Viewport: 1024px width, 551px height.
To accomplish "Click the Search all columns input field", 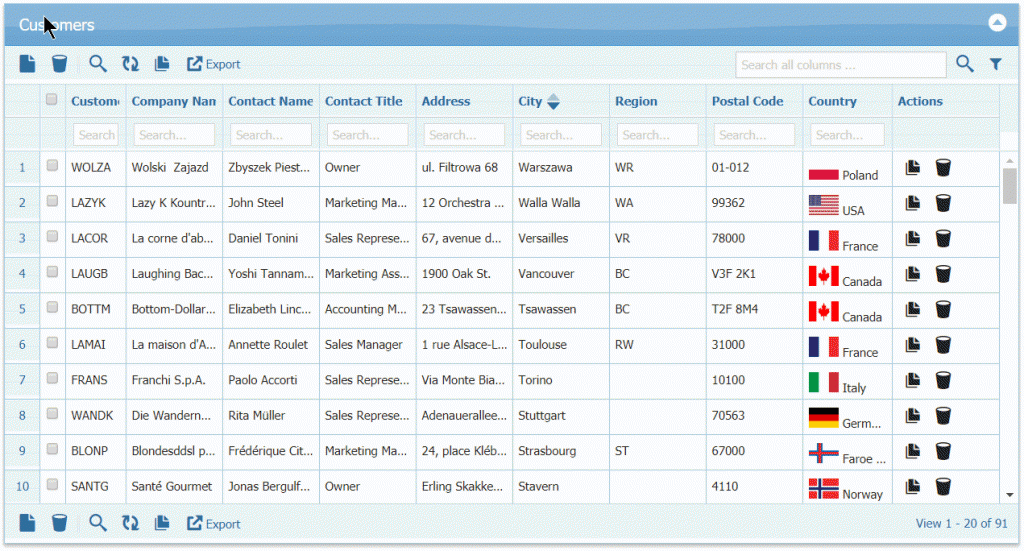I will 840,65.
